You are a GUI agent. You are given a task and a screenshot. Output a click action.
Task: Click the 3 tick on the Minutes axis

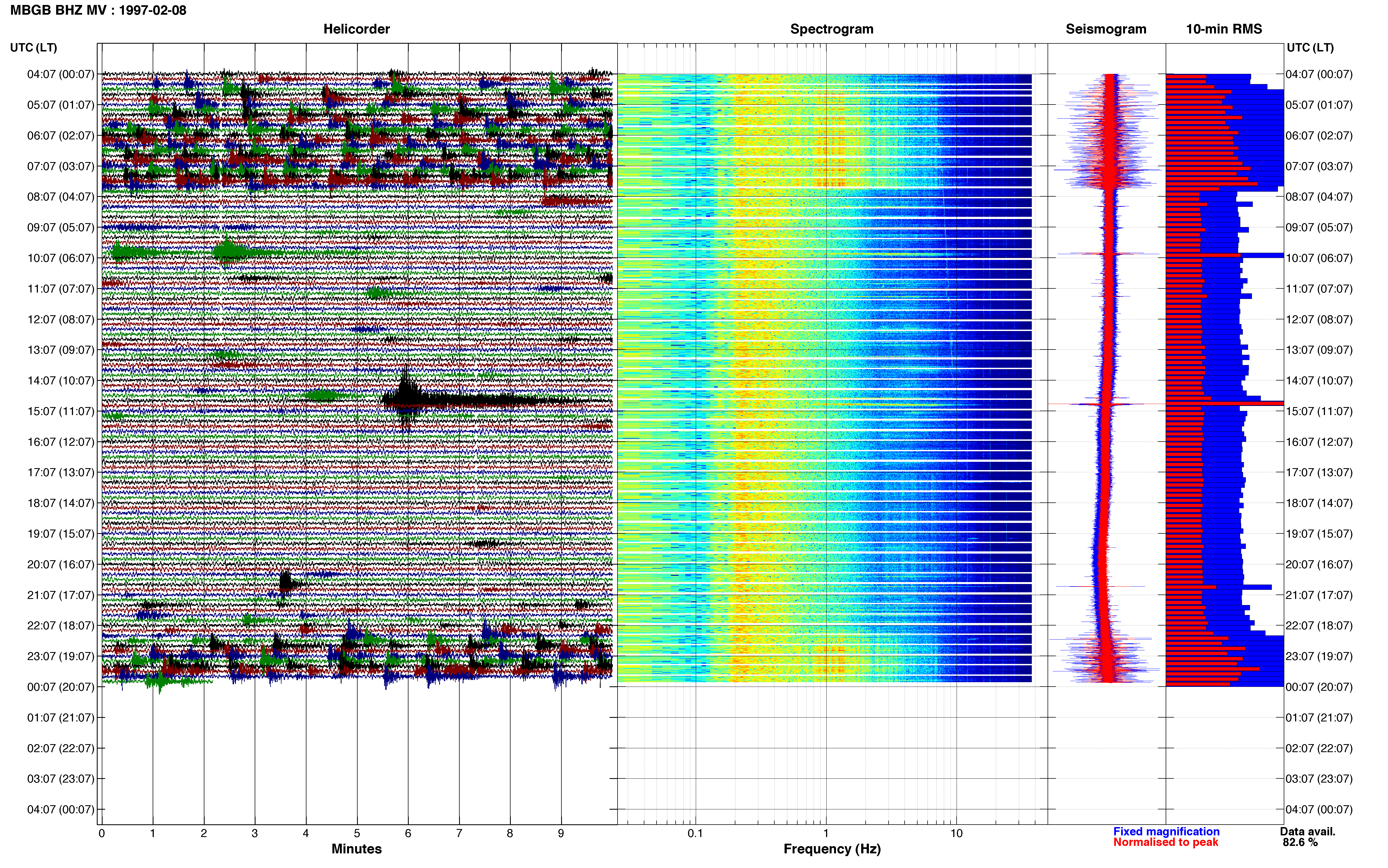255,833
